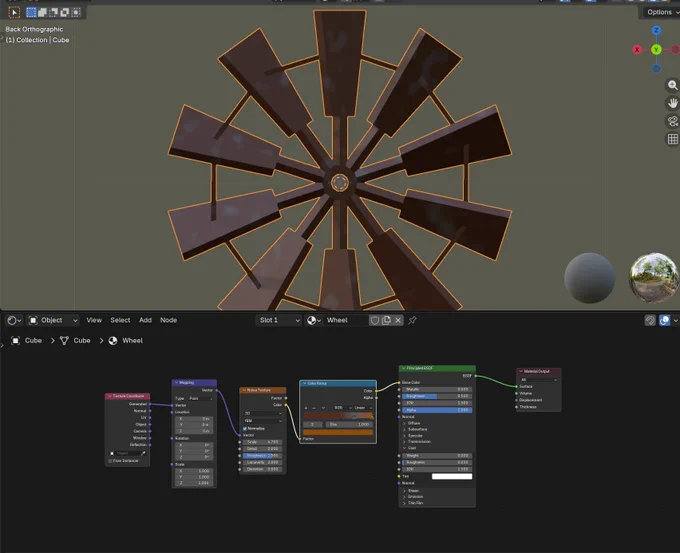Open the All target dropdown in Material Output

tap(539, 380)
